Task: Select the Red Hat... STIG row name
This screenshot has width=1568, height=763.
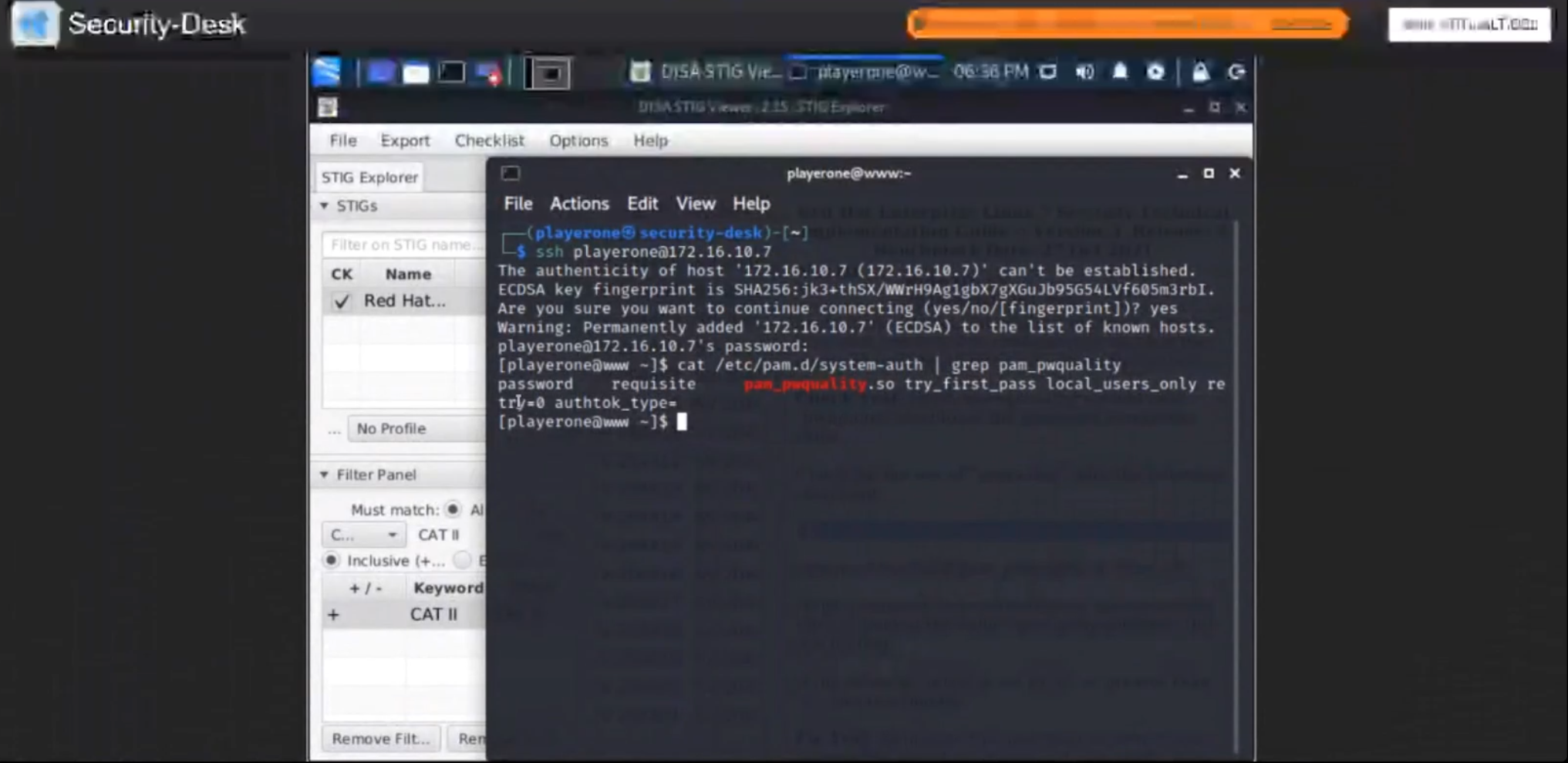Action: coord(404,301)
